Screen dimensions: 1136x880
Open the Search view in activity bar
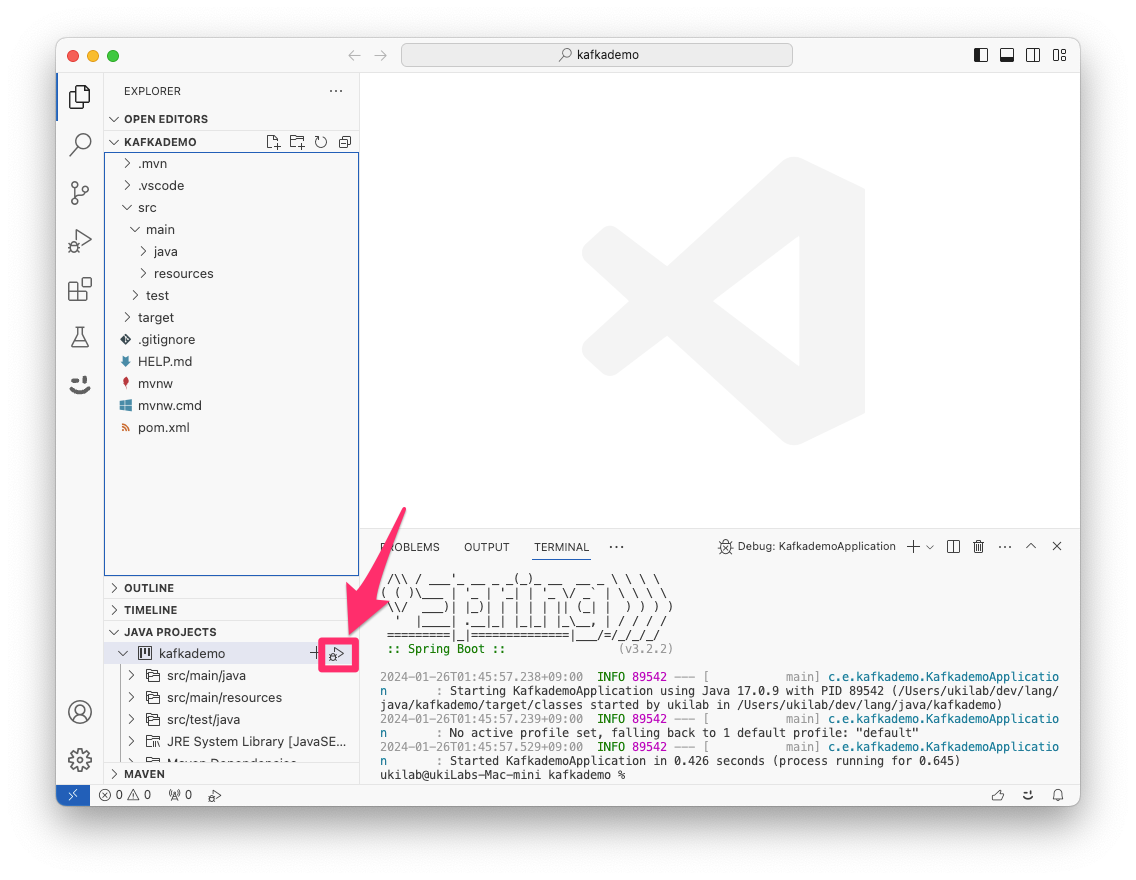click(80, 144)
